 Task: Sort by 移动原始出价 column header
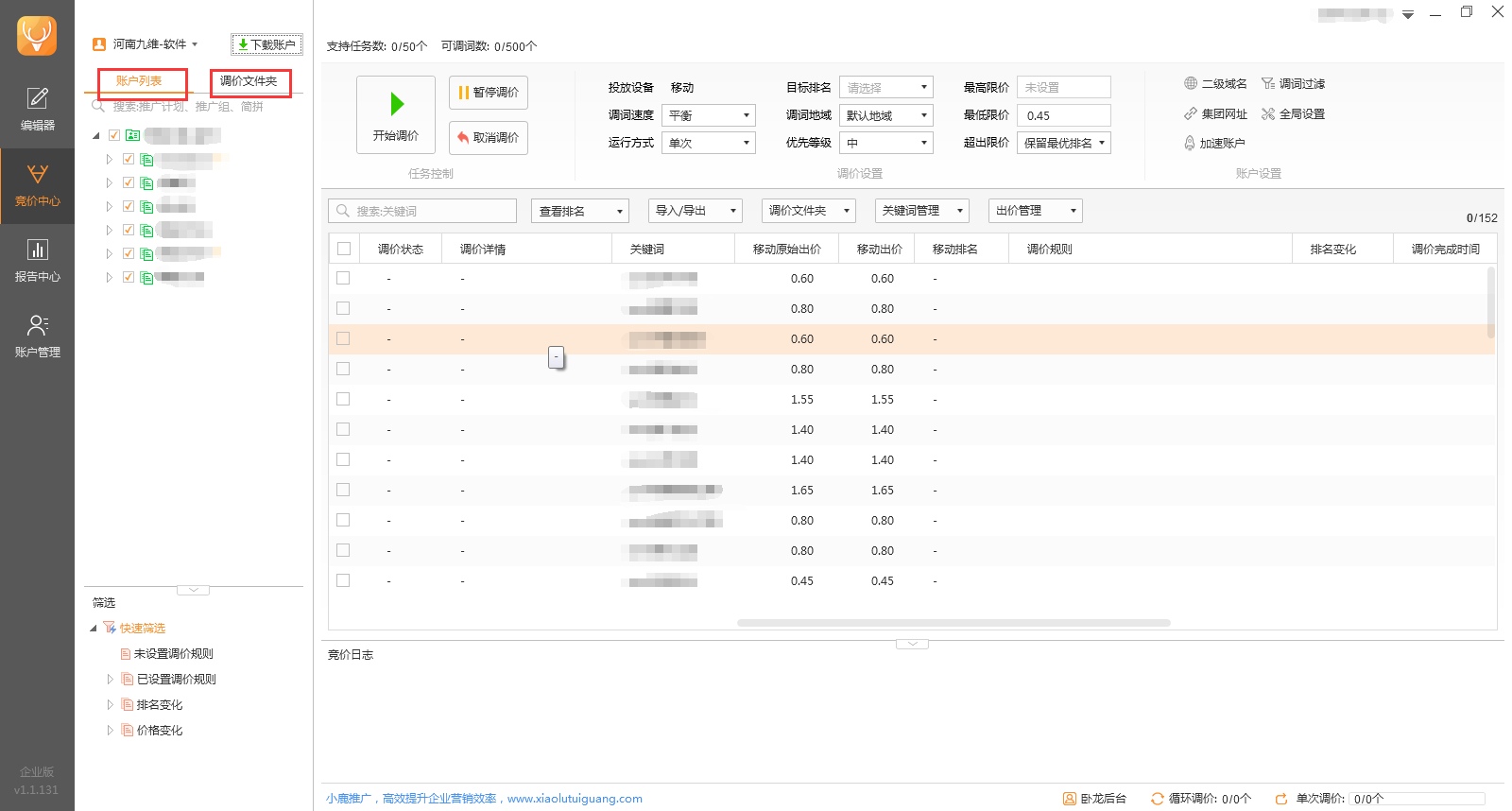pos(787,249)
